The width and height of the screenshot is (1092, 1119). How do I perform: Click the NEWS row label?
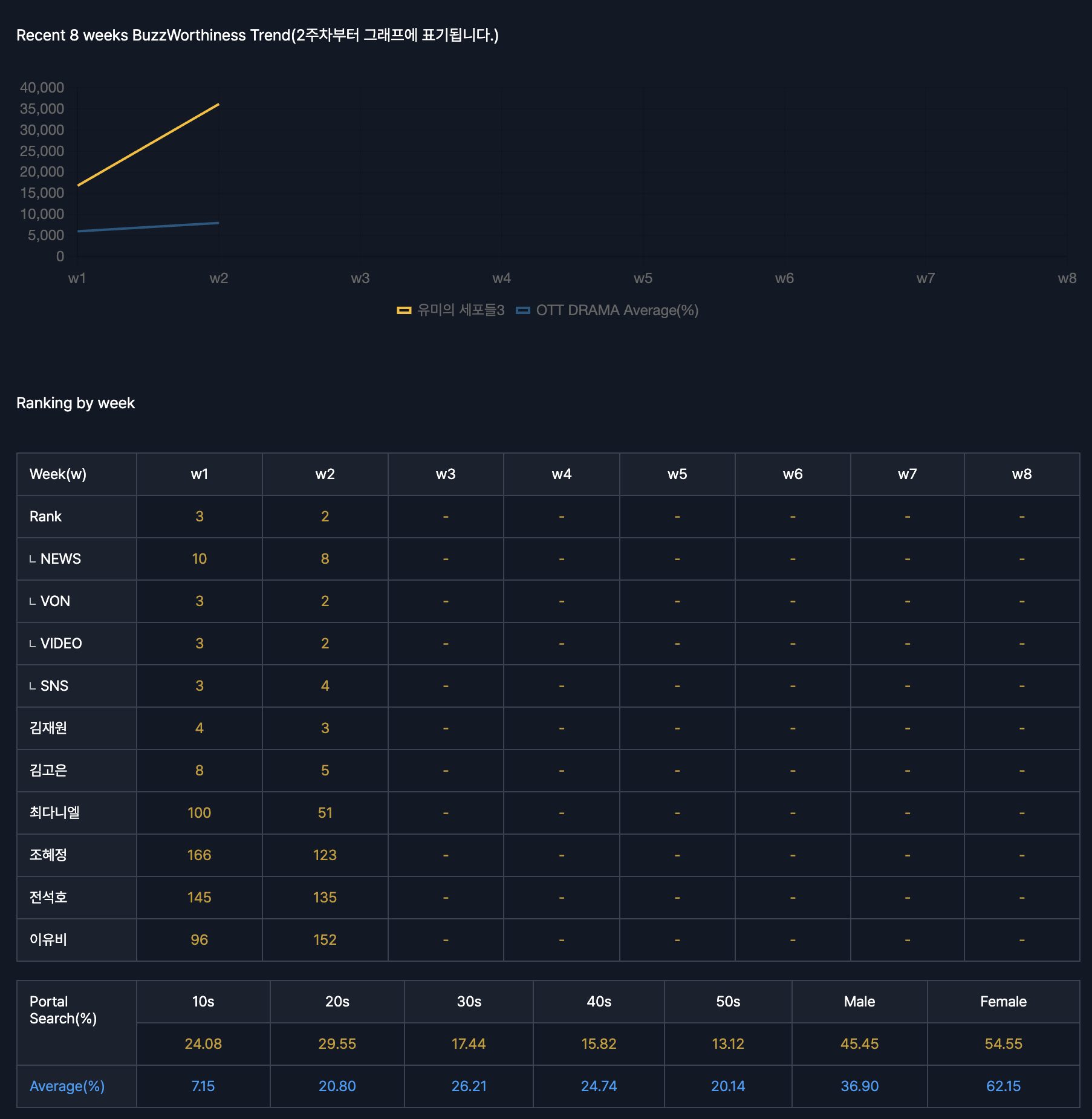coord(60,559)
